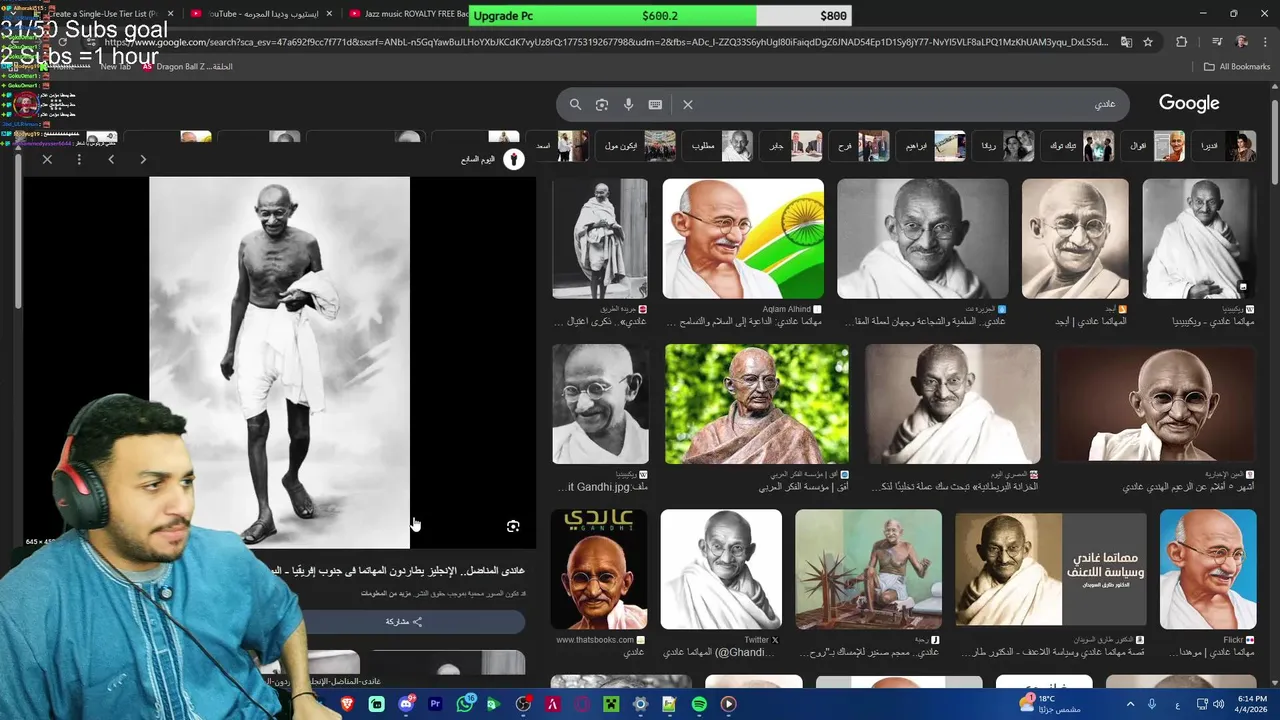Select the انديرا suggestion chip

click(x=1225, y=146)
